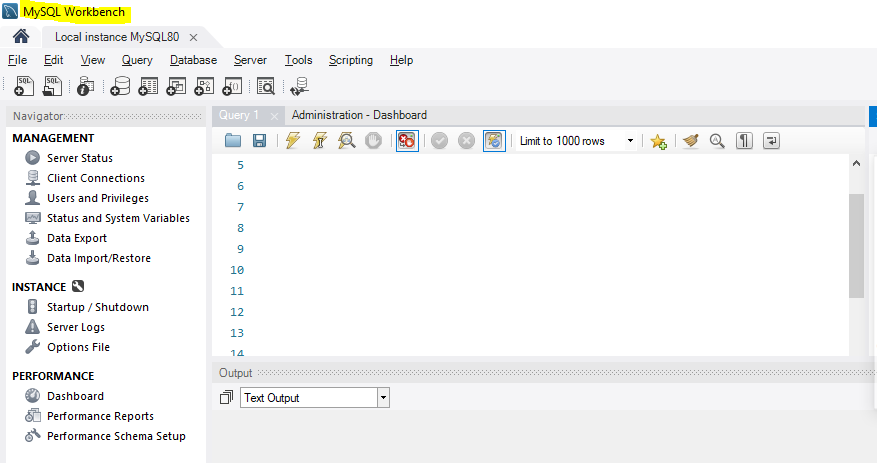The image size is (877, 463).
Task: Rollback the current transaction
Action: pyautogui.click(x=466, y=141)
